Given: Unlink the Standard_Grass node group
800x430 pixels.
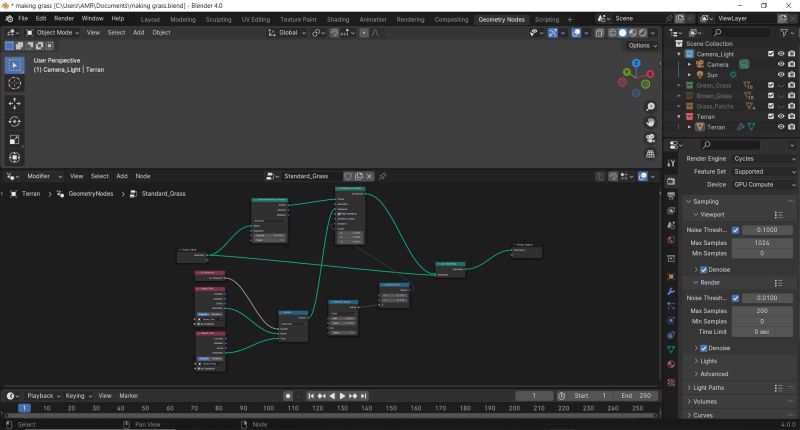Looking at the screenshot, I should pyautogui.click(x=369, y=176).
